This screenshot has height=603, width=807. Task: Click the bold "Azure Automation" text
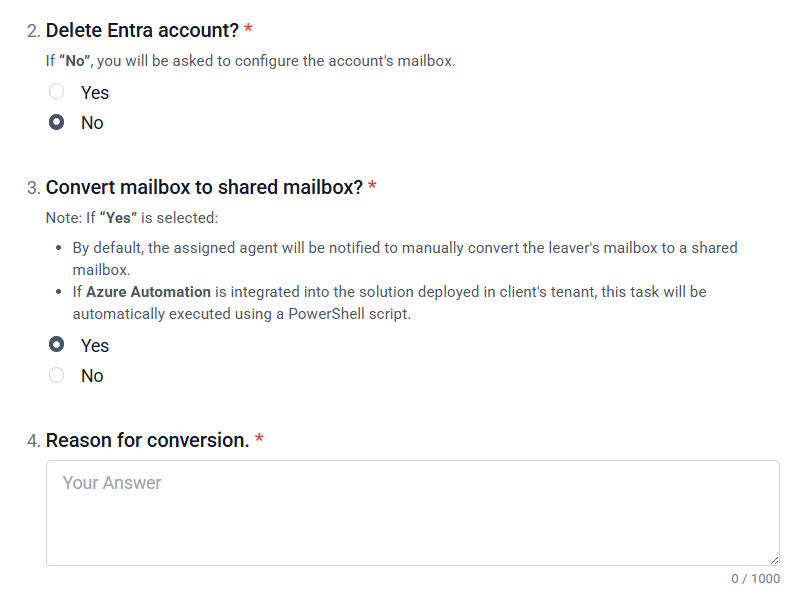click(x=148, y=292)
